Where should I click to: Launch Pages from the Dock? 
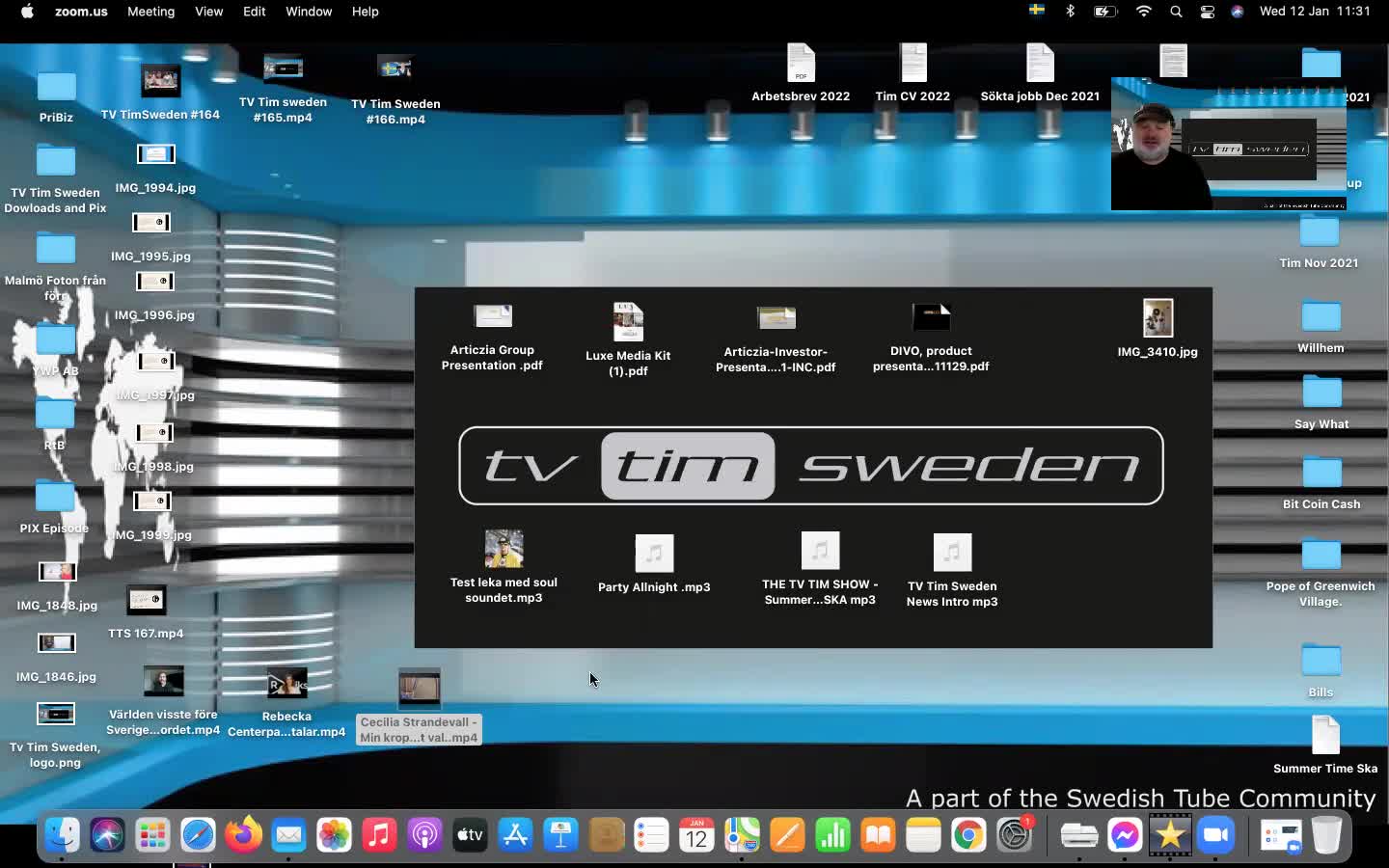(x=787, y=835)
